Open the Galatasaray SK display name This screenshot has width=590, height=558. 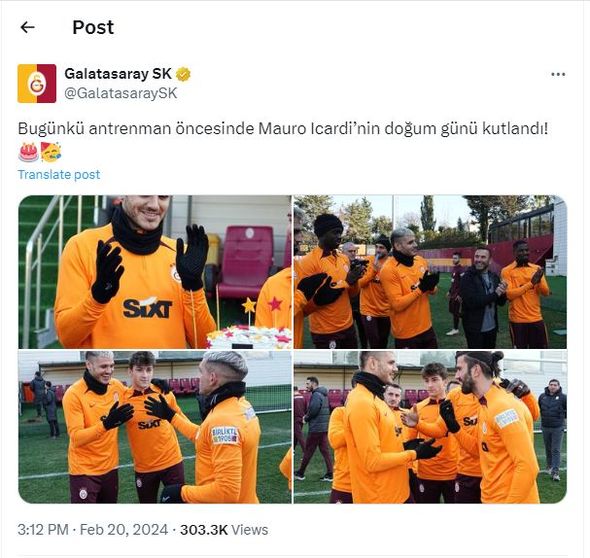[118, 74]
